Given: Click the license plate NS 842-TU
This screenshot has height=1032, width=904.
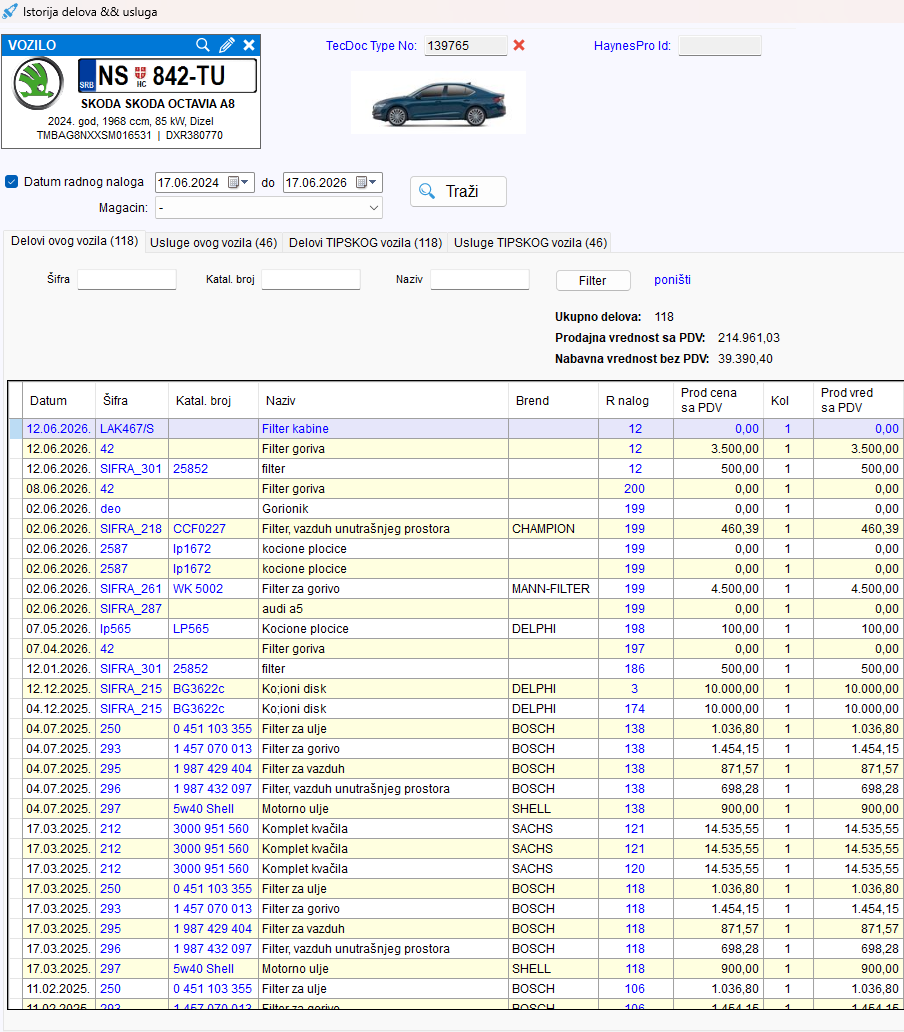Looking at the screenshot, I should [167, 76].
